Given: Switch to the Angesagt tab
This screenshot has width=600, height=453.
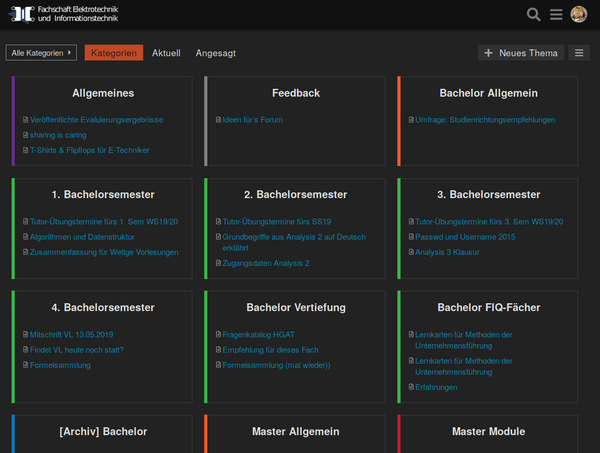Looking at the screenshot, I should click(215, 53).
